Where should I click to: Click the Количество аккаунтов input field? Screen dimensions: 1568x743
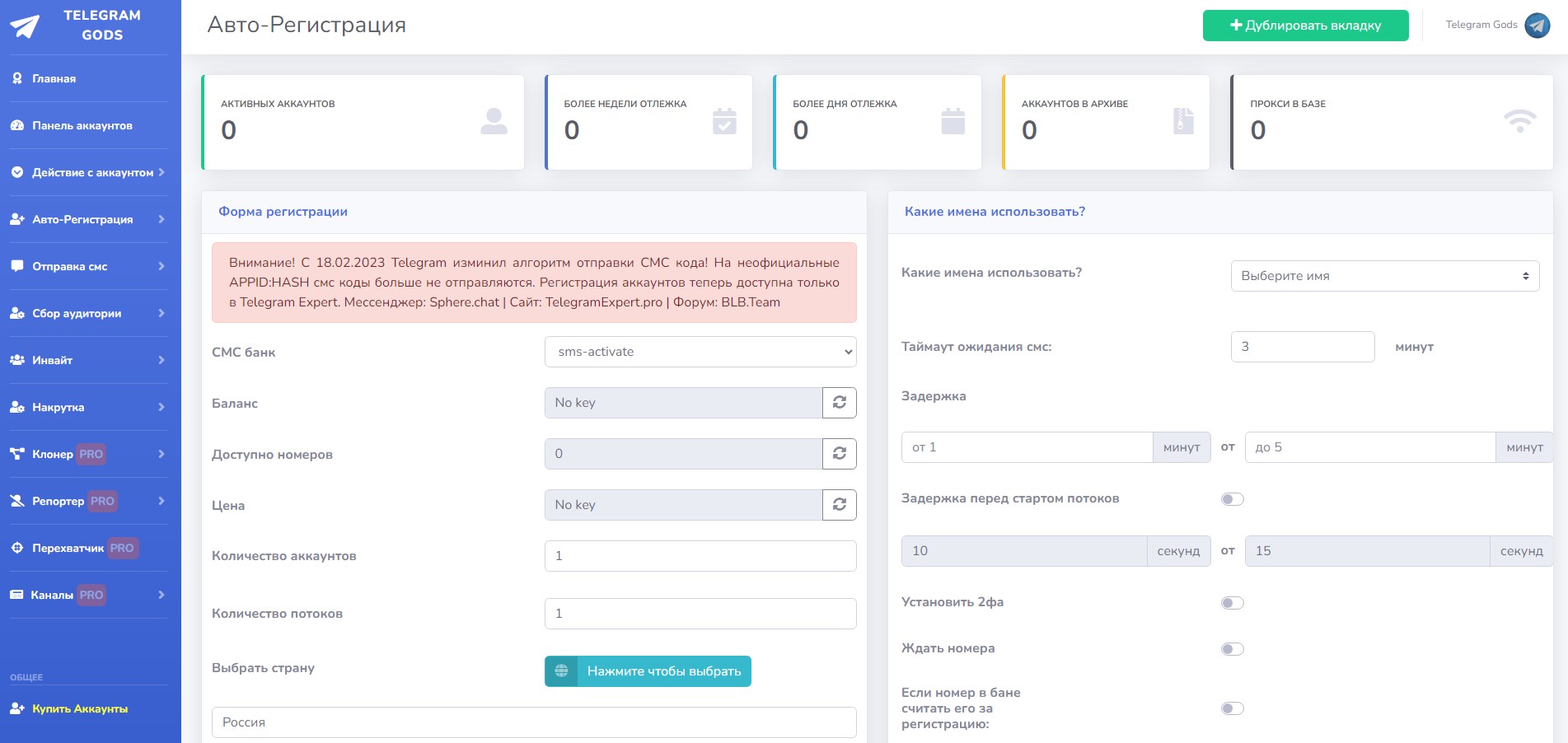(700, 556)
